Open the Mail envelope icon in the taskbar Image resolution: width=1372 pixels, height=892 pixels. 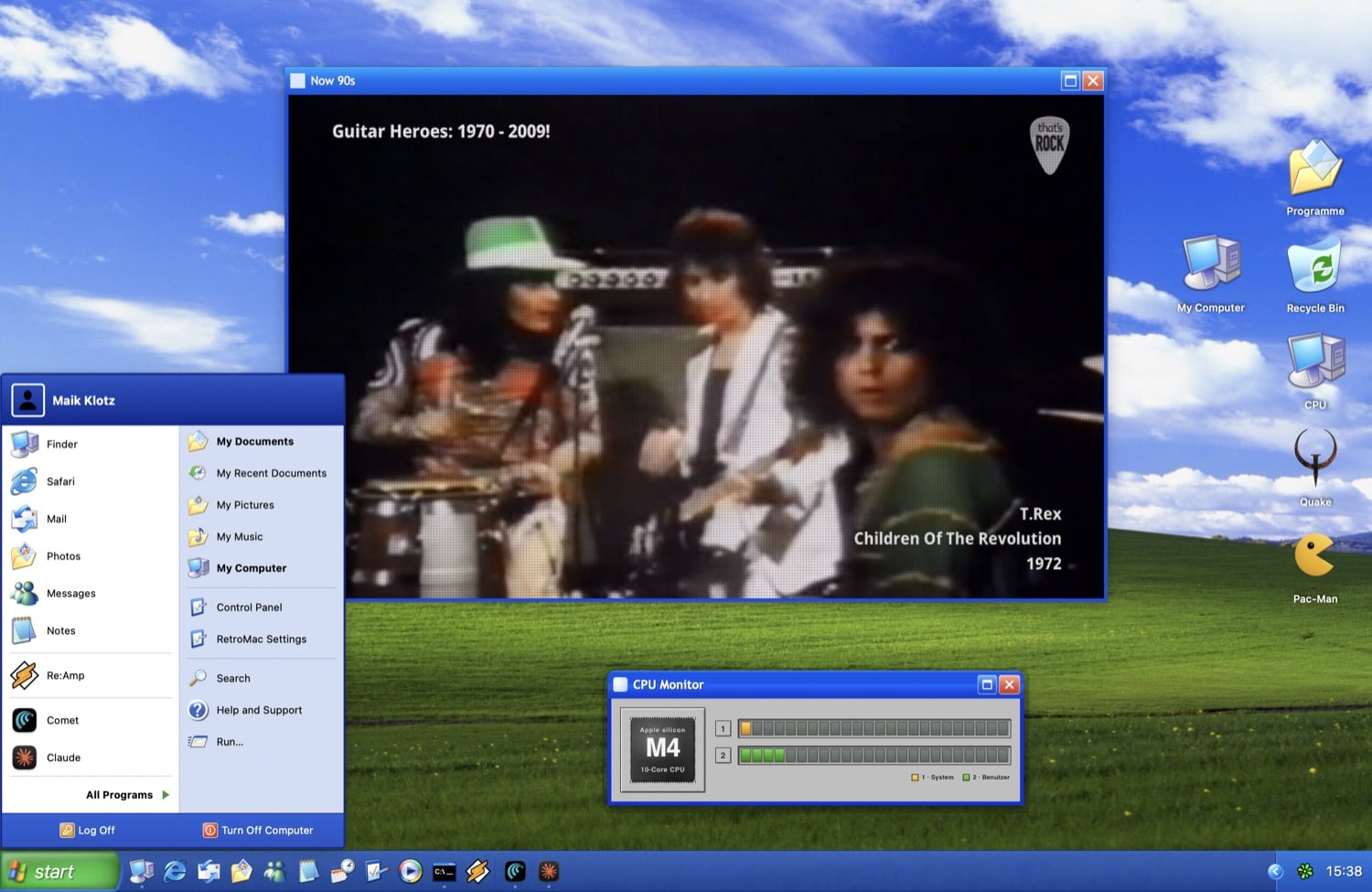click(209, 871)
